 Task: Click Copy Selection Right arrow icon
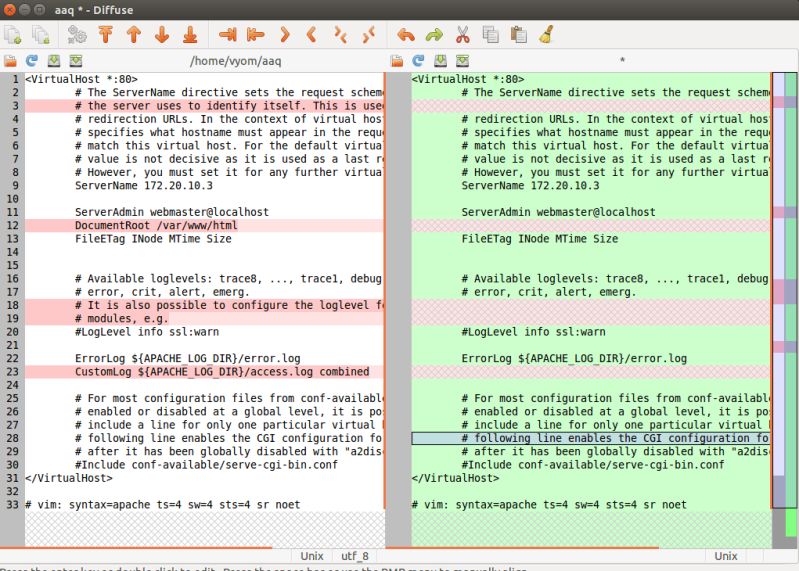pyautogui.click(x=228, y=35)
